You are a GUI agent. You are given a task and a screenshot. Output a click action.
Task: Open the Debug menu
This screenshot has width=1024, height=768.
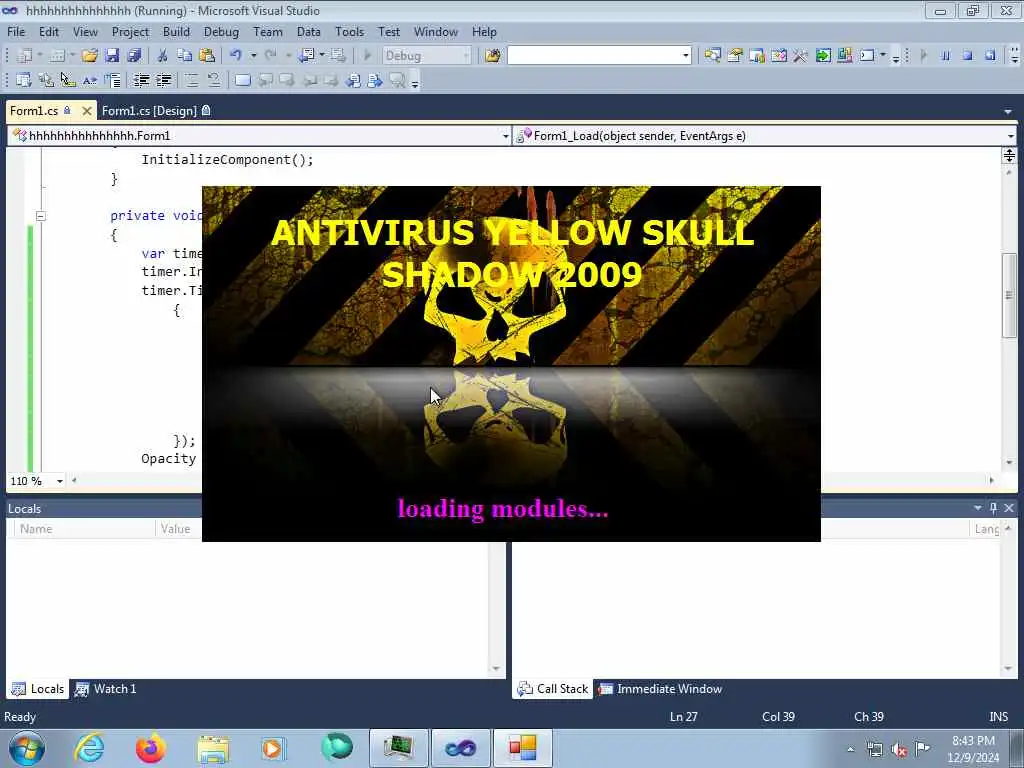pyautogui.click(x=221, y=31)
